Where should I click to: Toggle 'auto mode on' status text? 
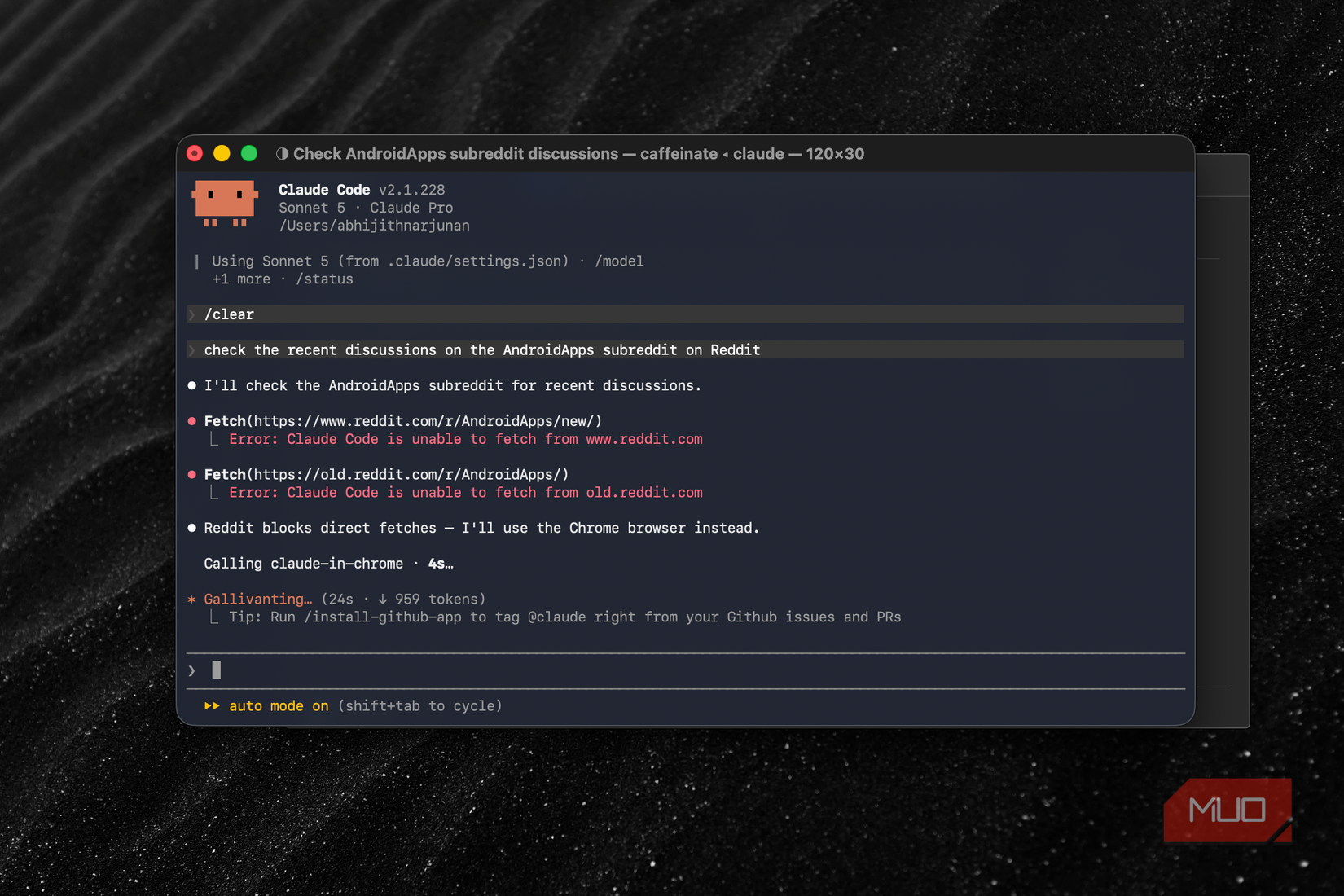pos(279,706)
